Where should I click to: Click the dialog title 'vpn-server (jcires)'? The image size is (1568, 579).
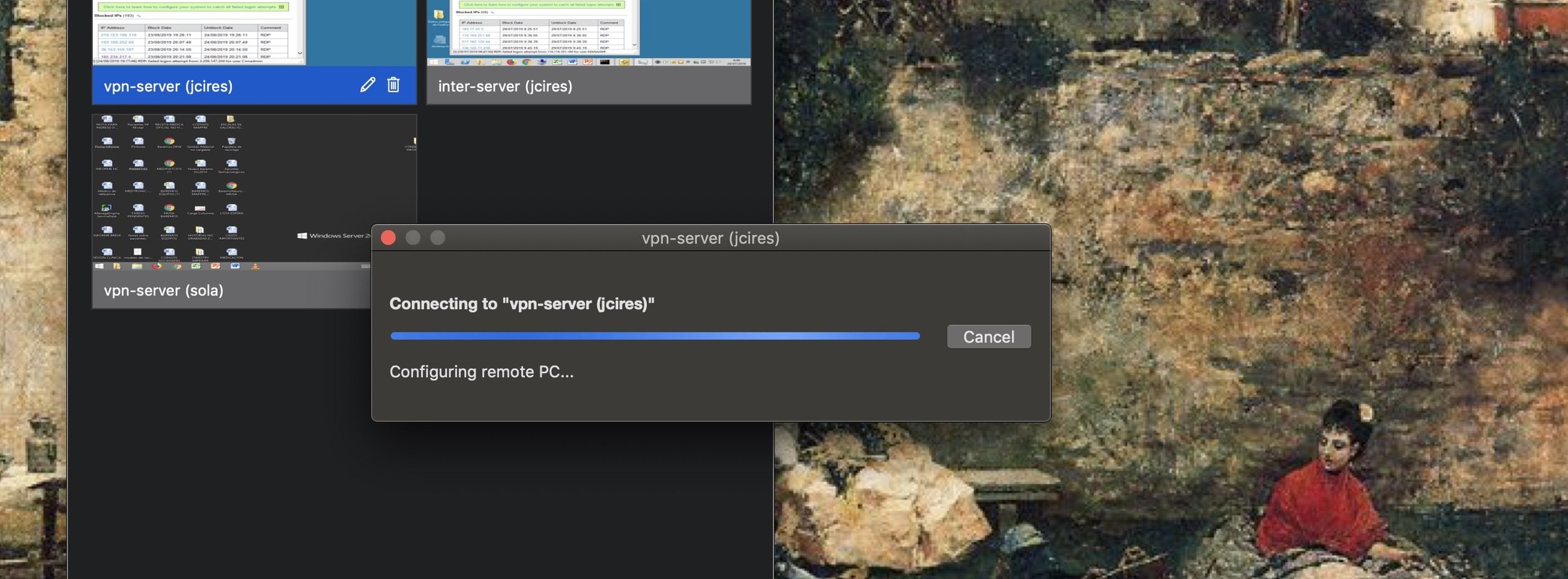pos(711,238)
